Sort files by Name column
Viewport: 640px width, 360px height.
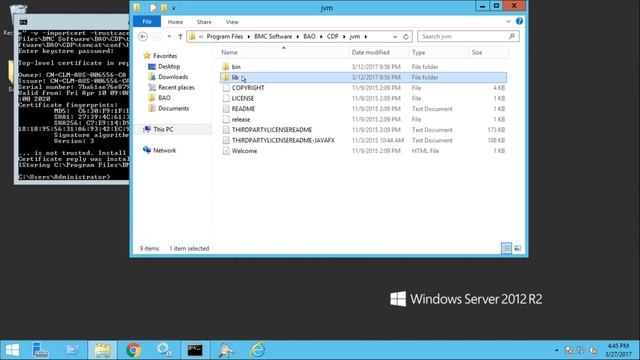coord(229,53)
